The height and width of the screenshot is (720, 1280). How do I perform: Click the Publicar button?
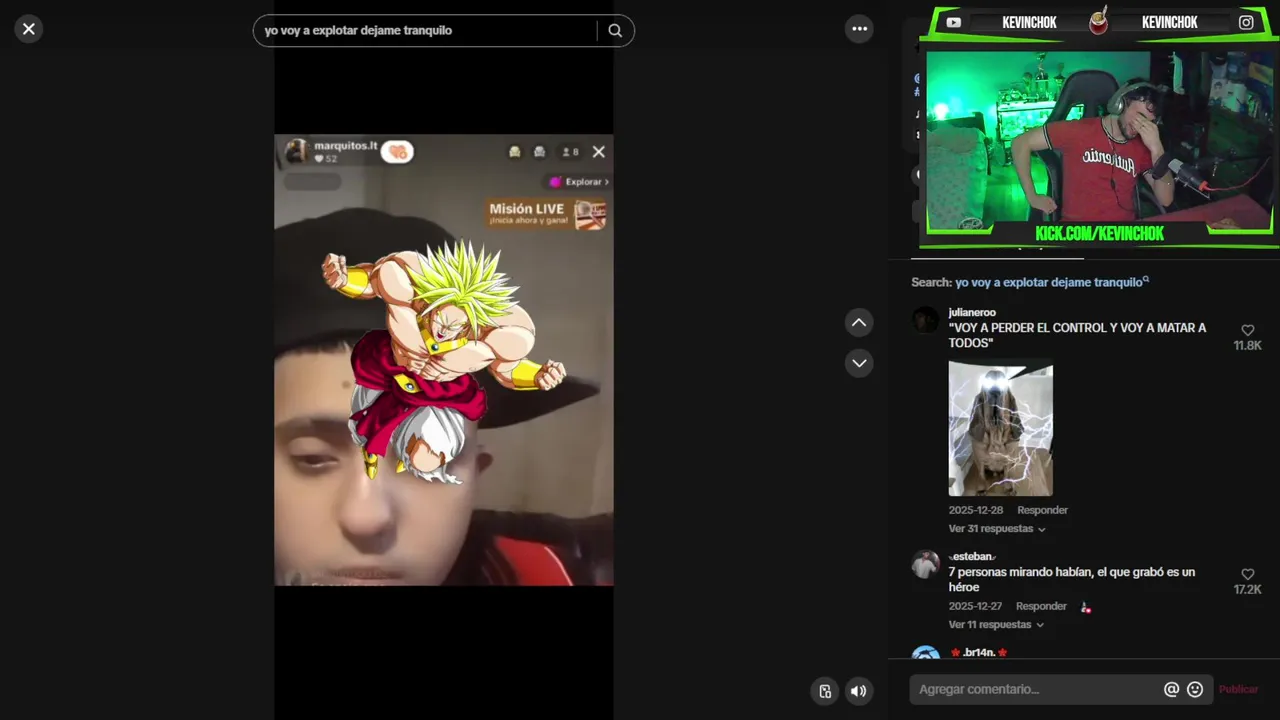pyautogui.click(x=1238, y=689)
